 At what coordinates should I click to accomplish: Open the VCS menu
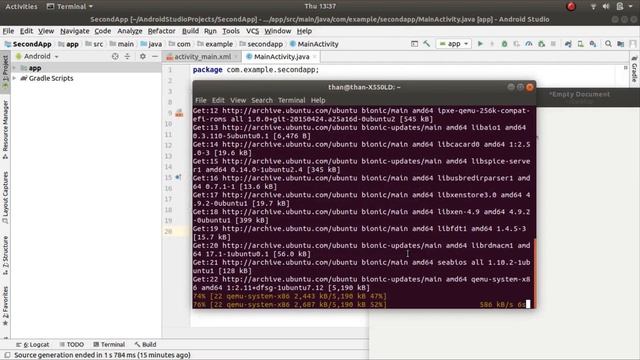coord(252,31)
